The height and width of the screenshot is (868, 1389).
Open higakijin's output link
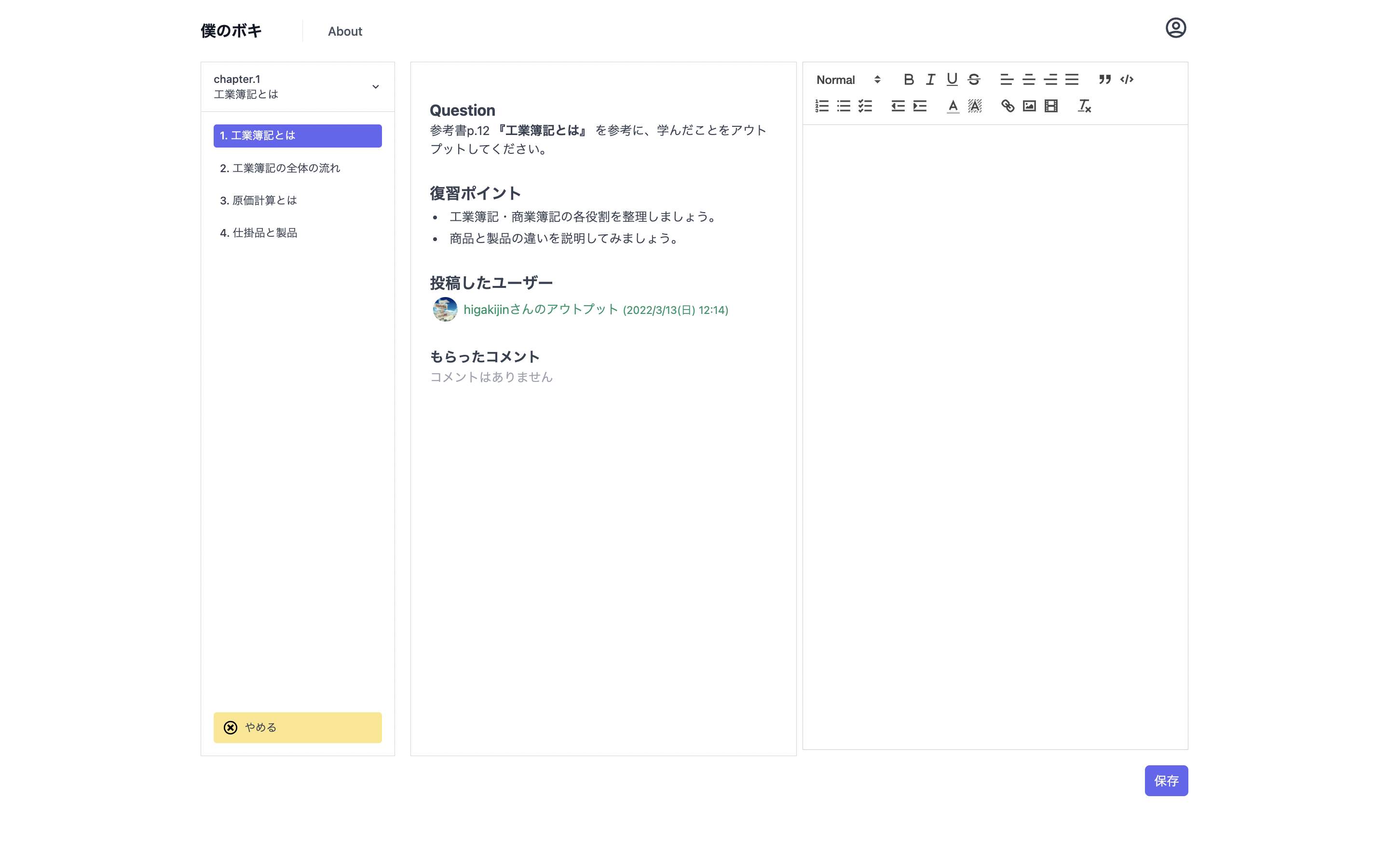click(x=540, y=310)
